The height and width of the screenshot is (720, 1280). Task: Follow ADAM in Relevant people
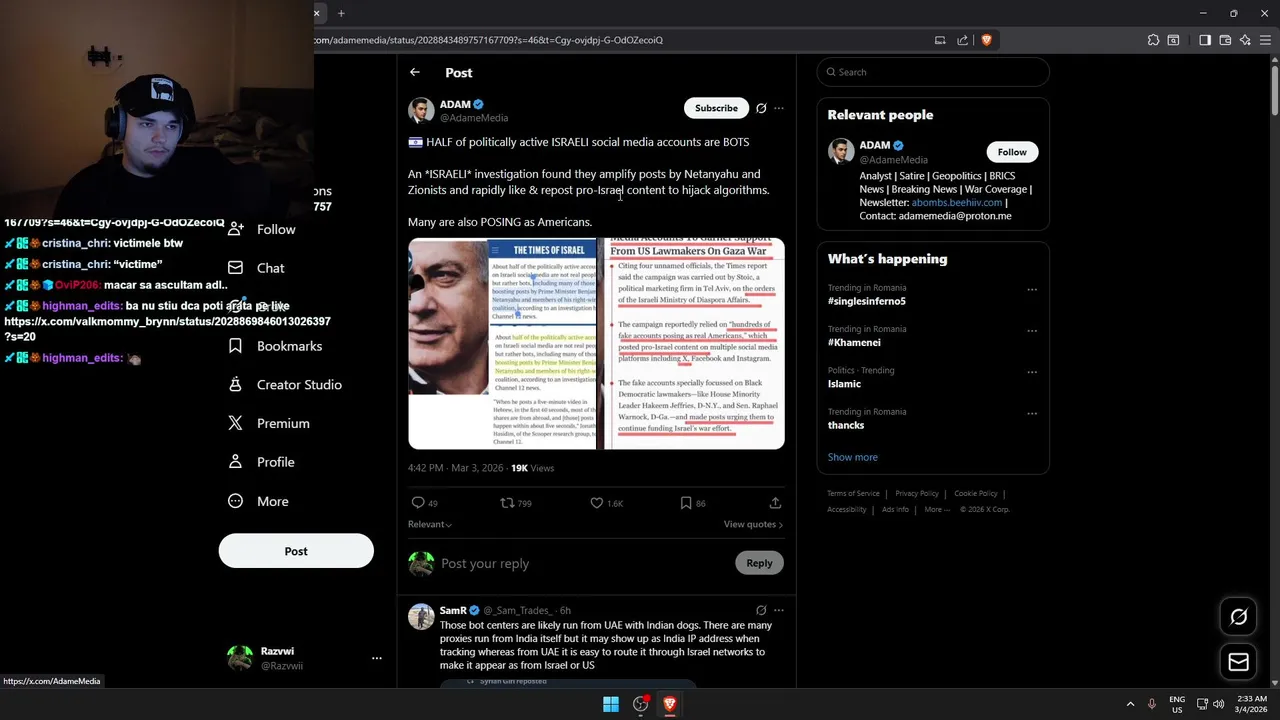(x=1011, y=152)
